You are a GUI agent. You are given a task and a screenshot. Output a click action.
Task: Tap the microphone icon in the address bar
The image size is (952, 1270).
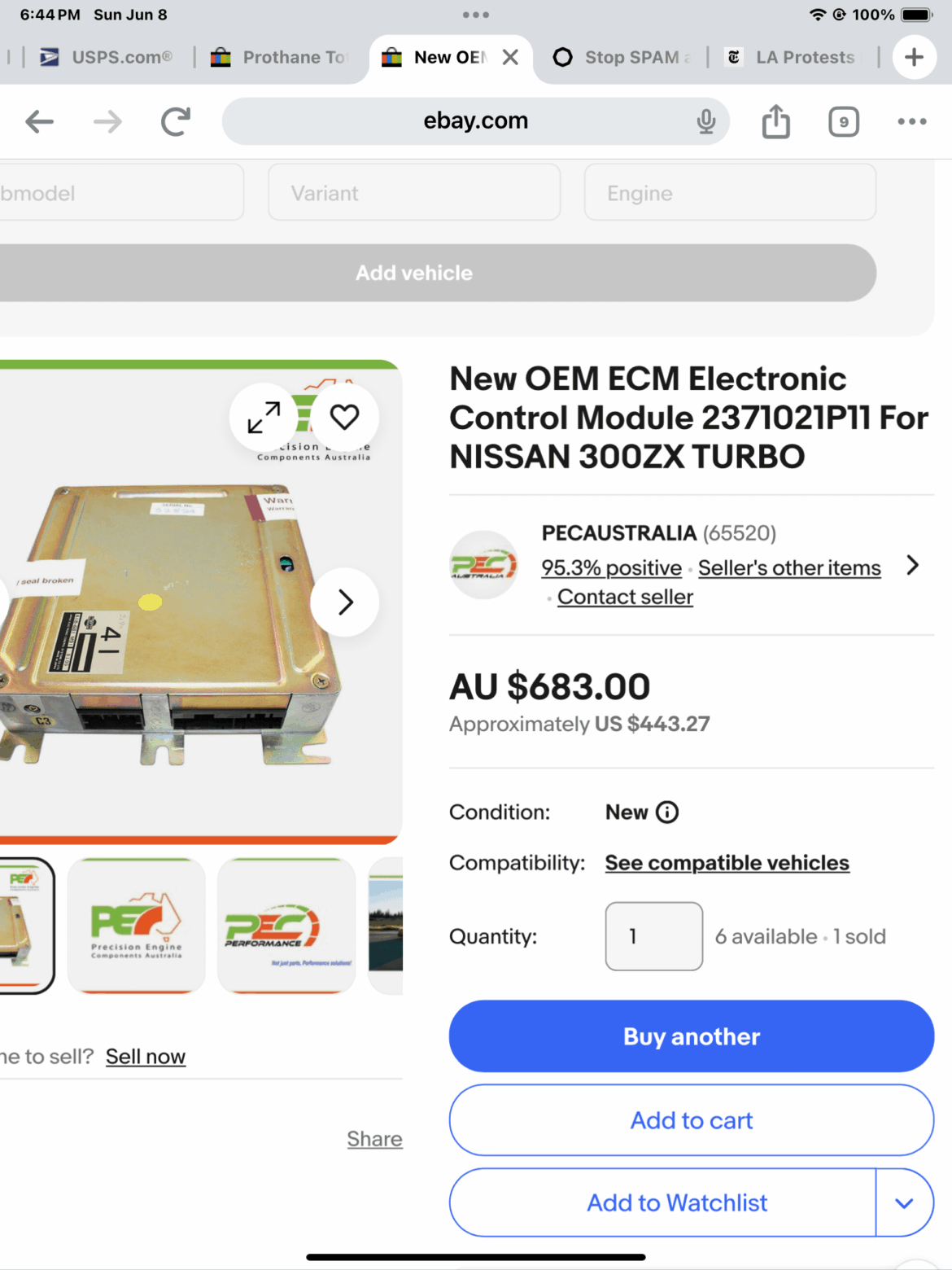706,120
